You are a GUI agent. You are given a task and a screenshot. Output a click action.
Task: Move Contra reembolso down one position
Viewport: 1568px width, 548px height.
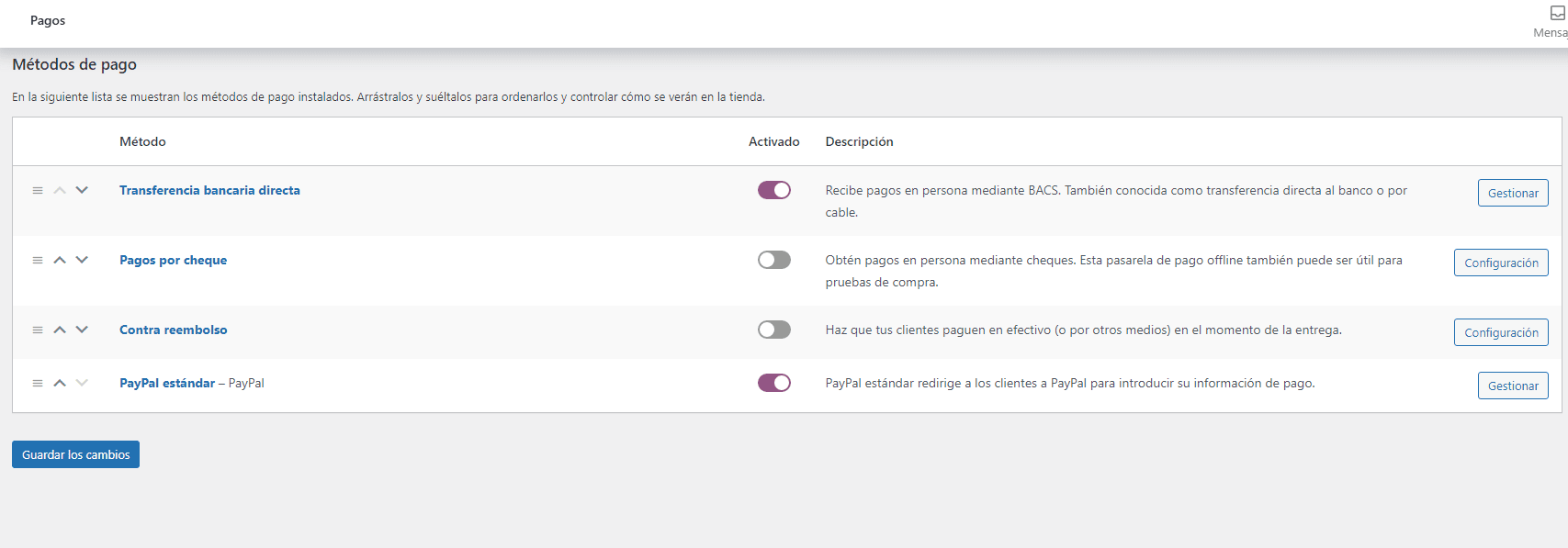pos(82,330)
